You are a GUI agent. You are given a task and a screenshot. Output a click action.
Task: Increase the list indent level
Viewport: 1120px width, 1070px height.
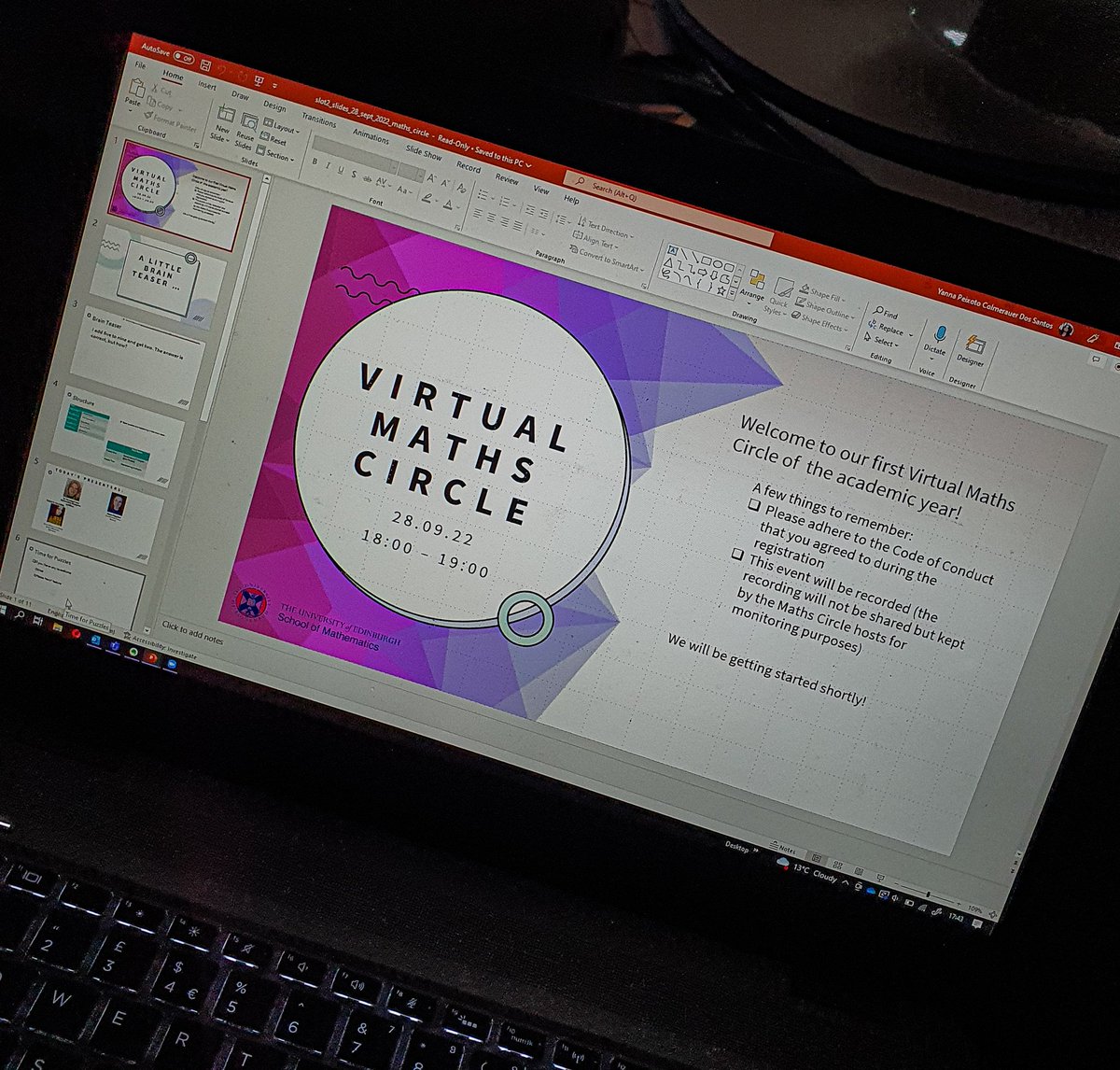pyautogui.click(x=544, y=214)
